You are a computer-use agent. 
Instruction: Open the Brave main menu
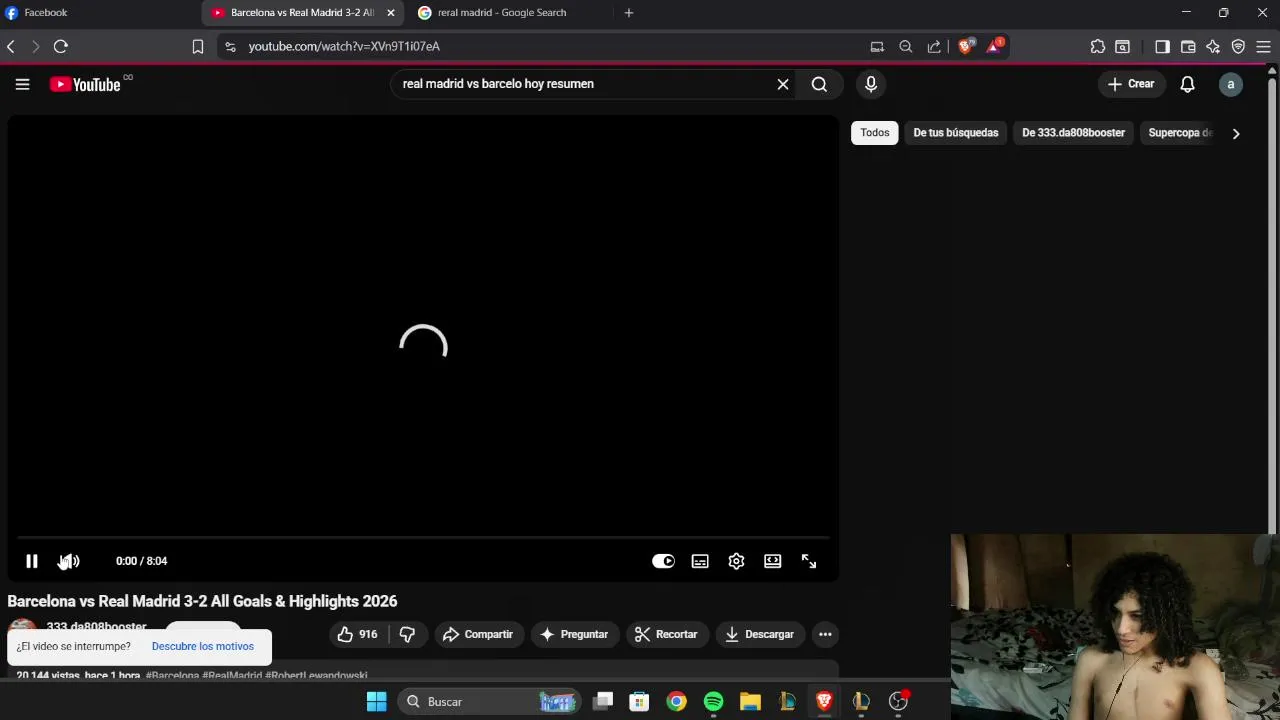[1263, 46]
